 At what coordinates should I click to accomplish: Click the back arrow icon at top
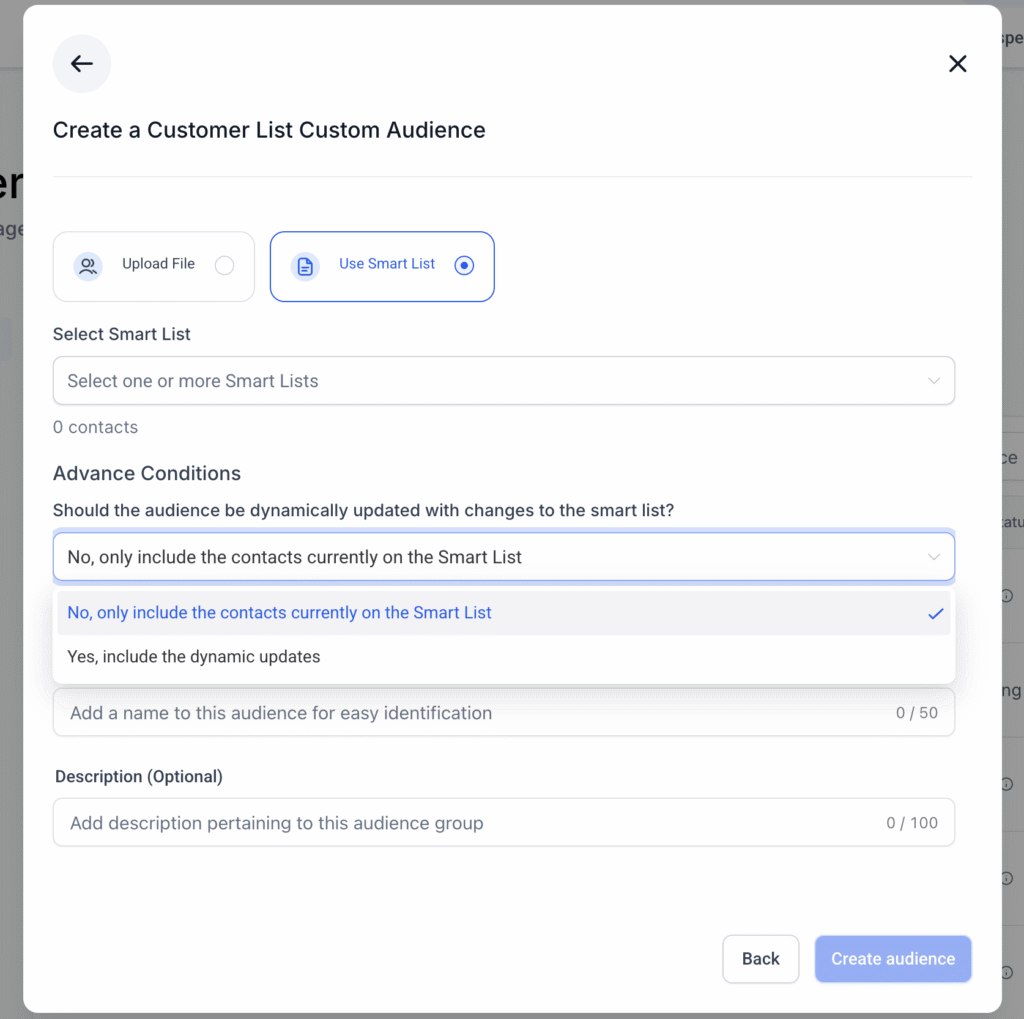click(82, 63)
